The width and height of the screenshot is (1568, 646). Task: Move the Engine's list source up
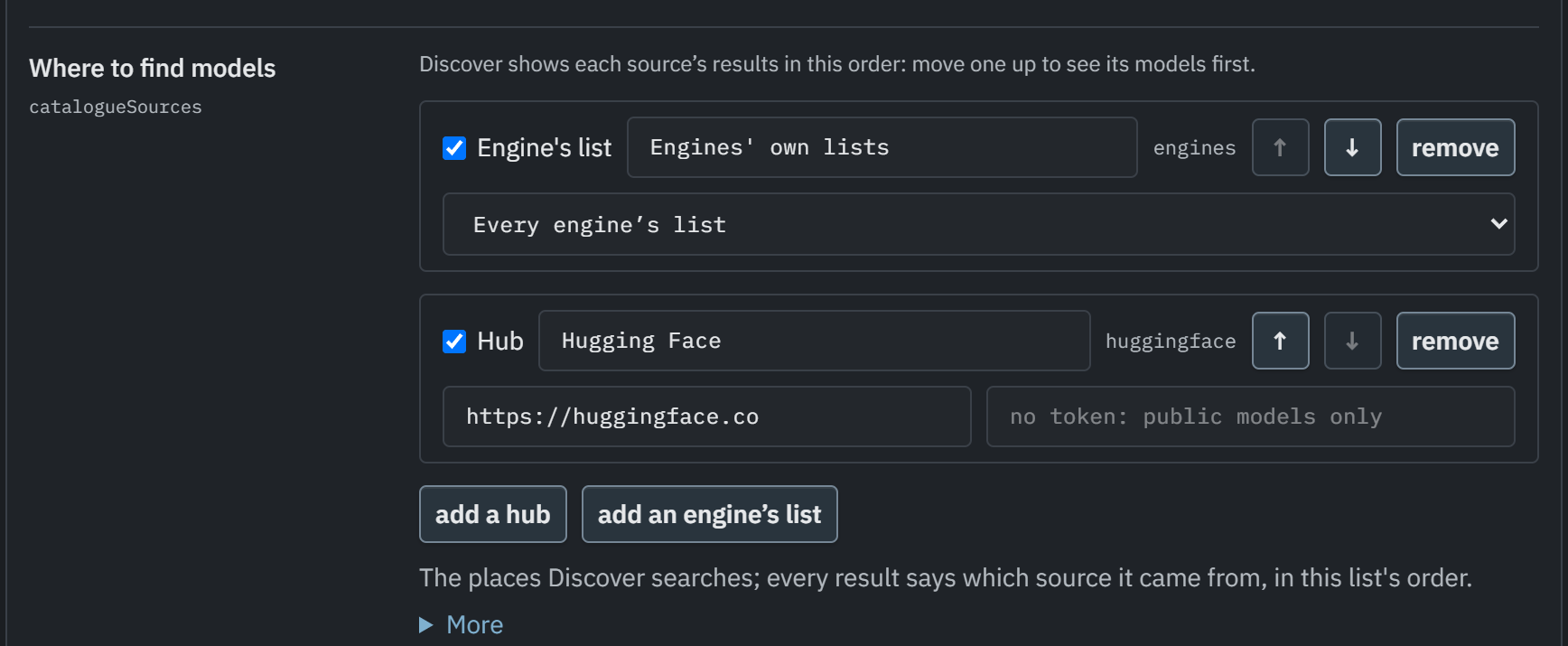[x=1280, y=147]
